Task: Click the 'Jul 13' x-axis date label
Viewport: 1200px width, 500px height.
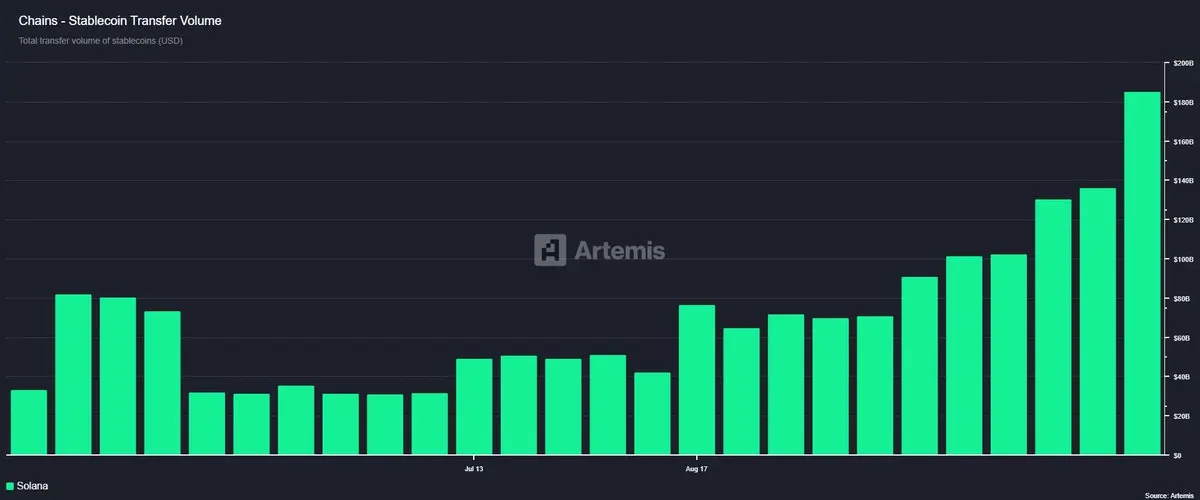Action: click(x=474, y=468)
